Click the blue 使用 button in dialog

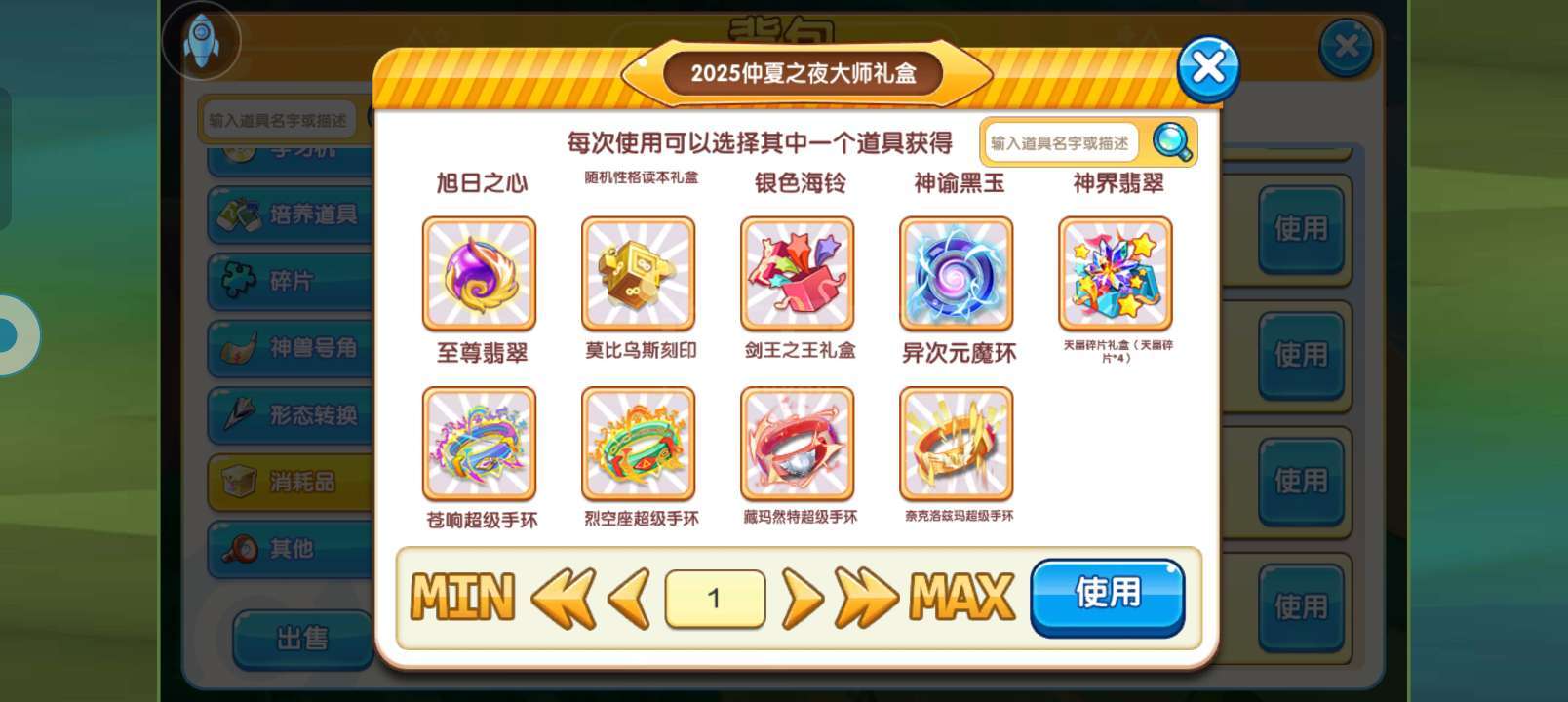click(x=1108, y=597)
